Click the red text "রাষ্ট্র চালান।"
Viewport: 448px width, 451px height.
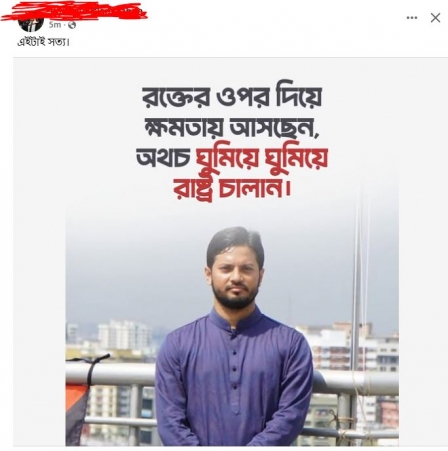[x=232, y=189]
